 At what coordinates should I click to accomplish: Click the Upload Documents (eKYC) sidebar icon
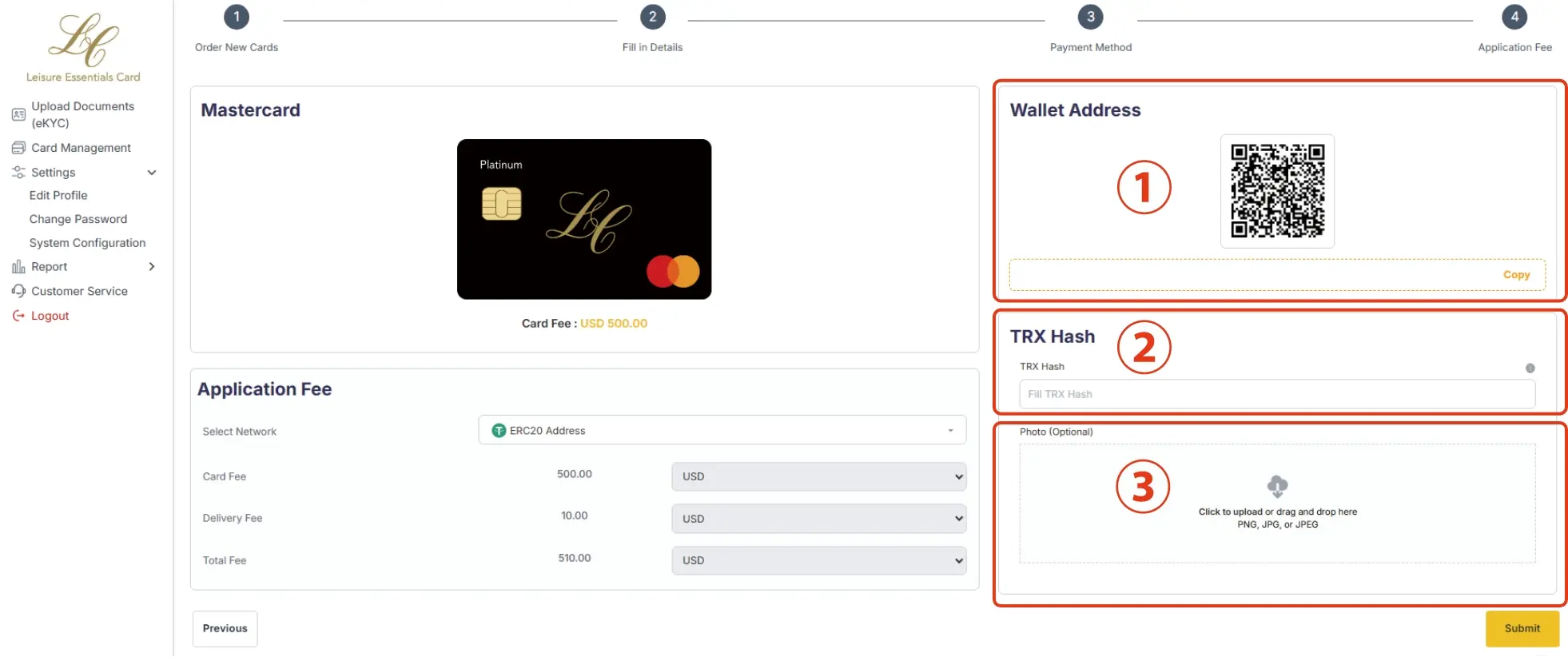[x=18, y=114]
